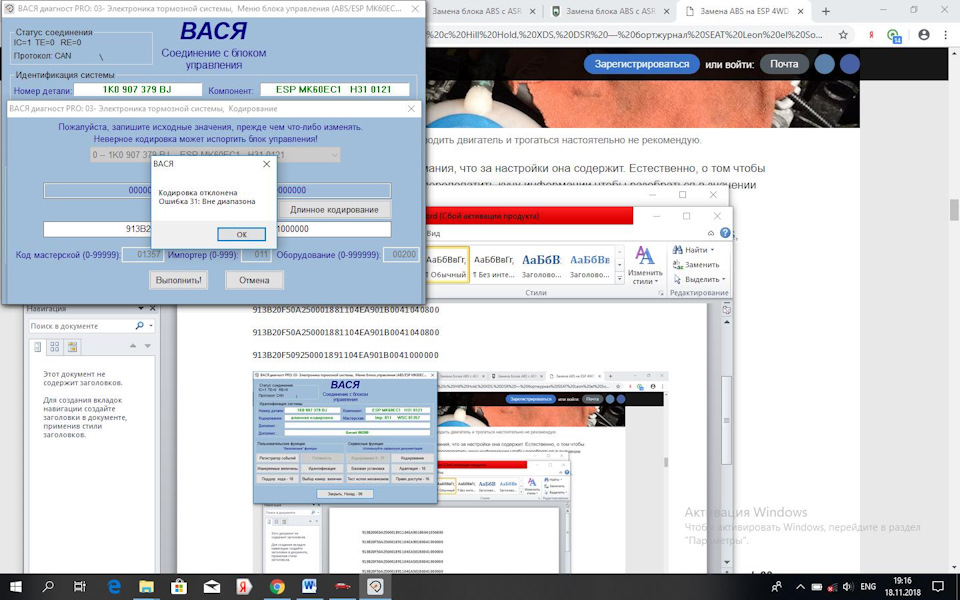Open volume control in system tray
This screenshot has height=600, width=960.
click(848, 587)
